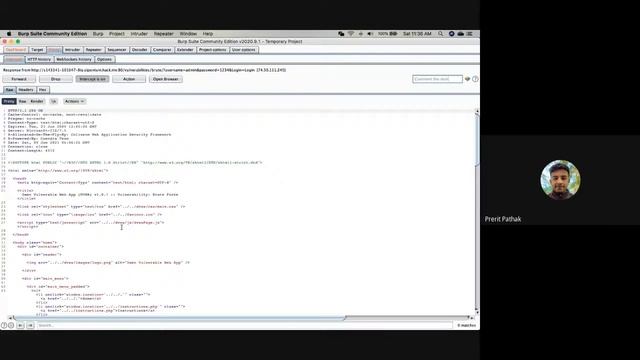
Task: Open the Project options tab
Action: (x=212, y=50)
